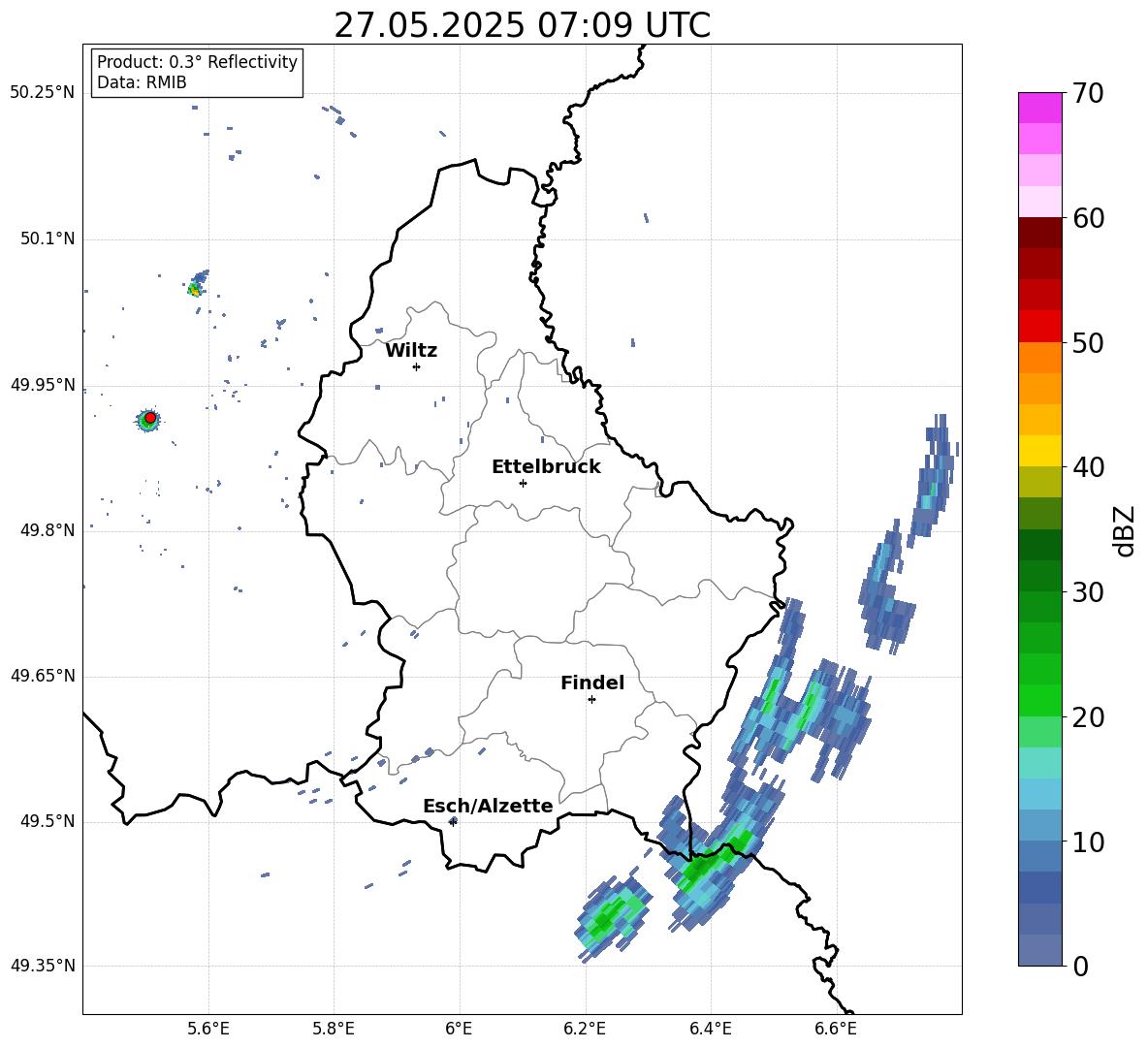Image resolution: width=1148 pixels, height=1048 pixels.
Task: Pick the magenta swatch at colorbar top
Action: pos(1039,108)
